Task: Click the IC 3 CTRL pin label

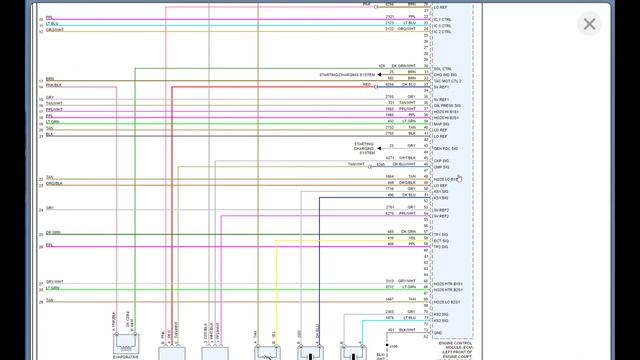Action: point(442,26)
